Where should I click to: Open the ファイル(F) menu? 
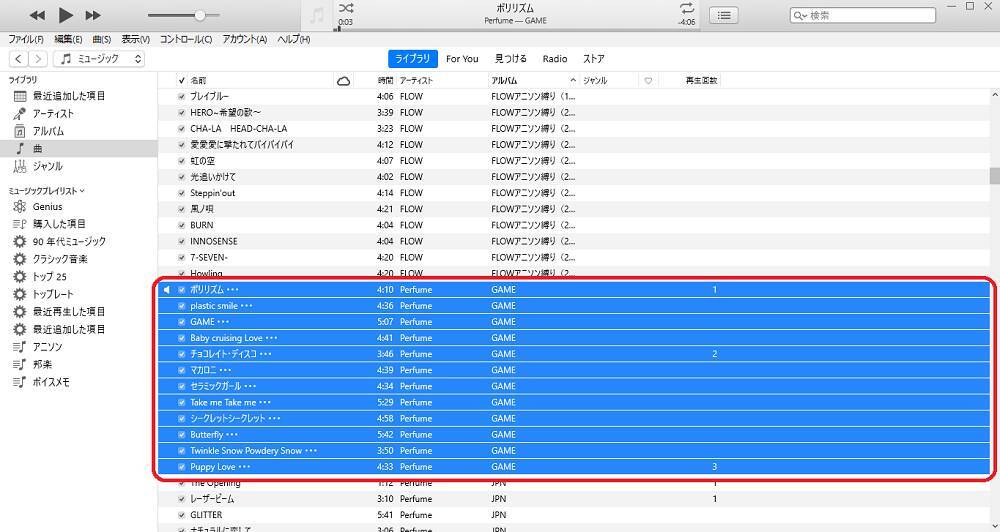[23, 40]
